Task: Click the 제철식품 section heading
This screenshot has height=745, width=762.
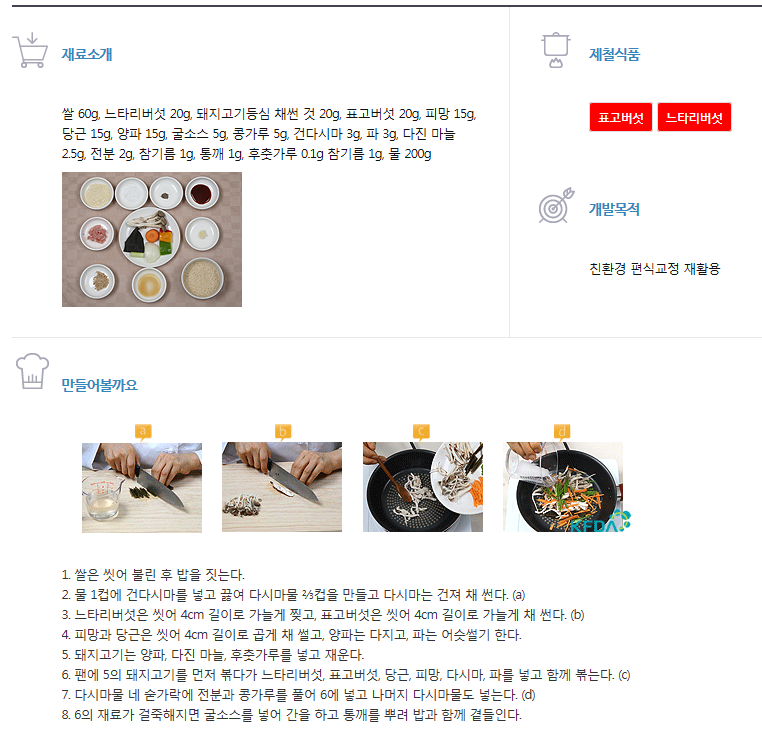Action: pyautogui.click(x=614, y=54)
